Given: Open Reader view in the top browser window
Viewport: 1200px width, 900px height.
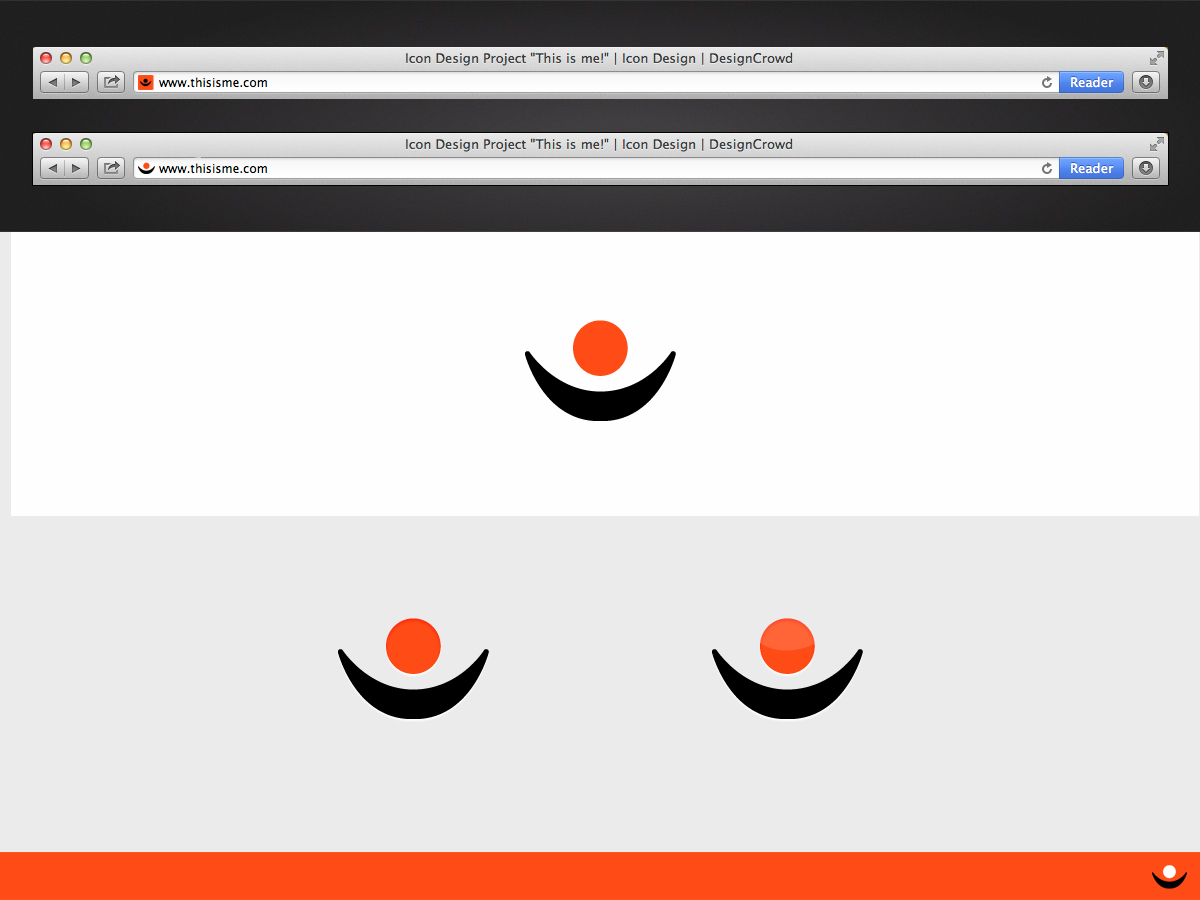Looking at the screenshot, I should click(x=1091, y=82).
